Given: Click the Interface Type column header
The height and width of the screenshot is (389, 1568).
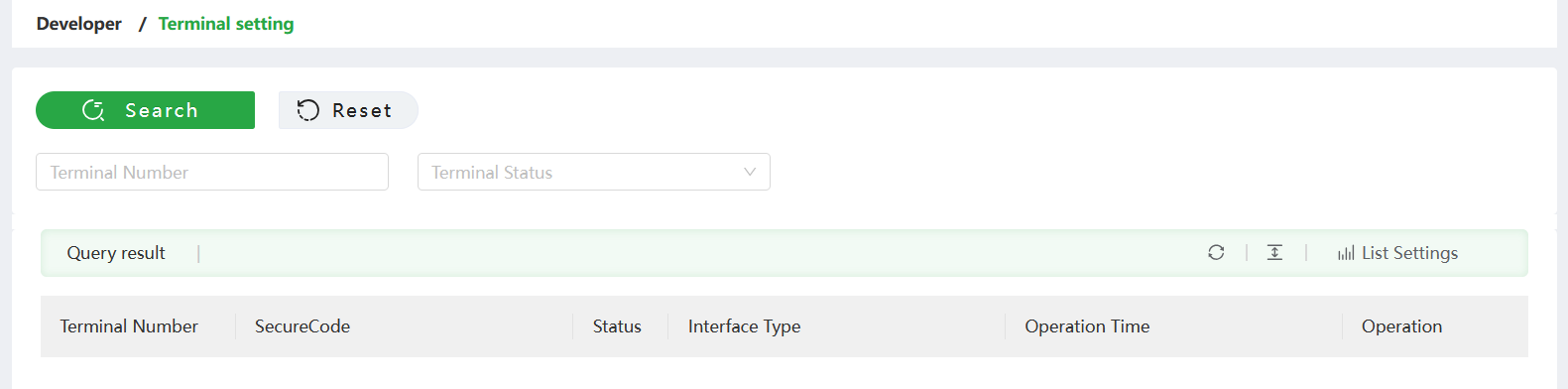Looking at the screenshot, I should 745,326.
